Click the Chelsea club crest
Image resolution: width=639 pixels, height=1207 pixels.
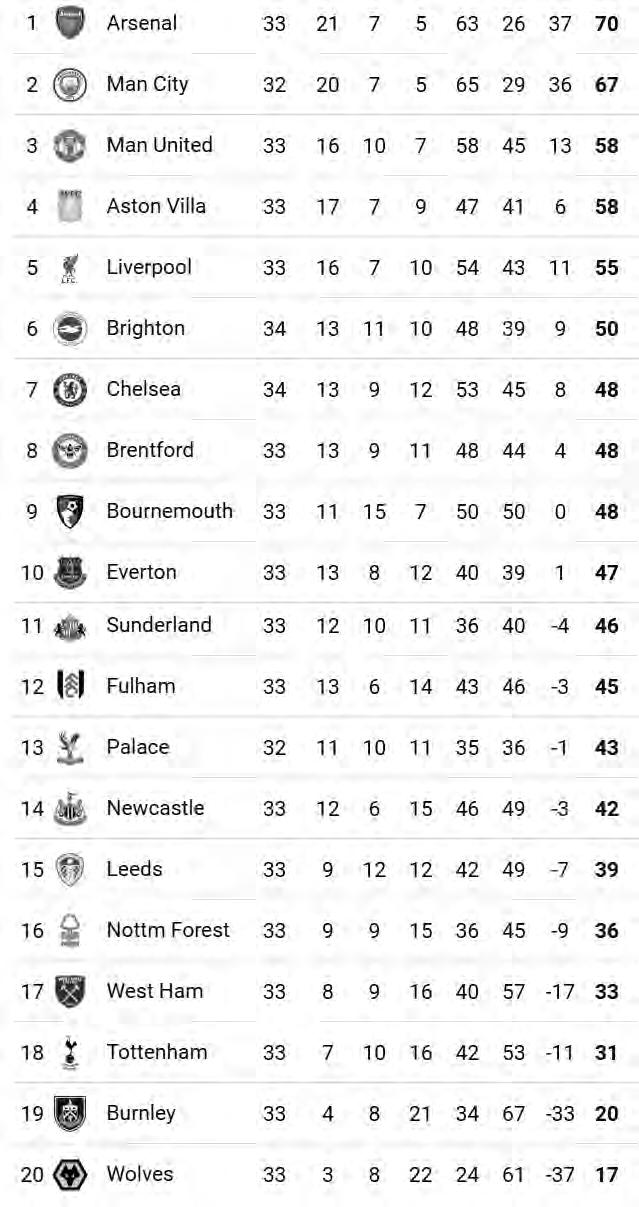coord(70,389)
